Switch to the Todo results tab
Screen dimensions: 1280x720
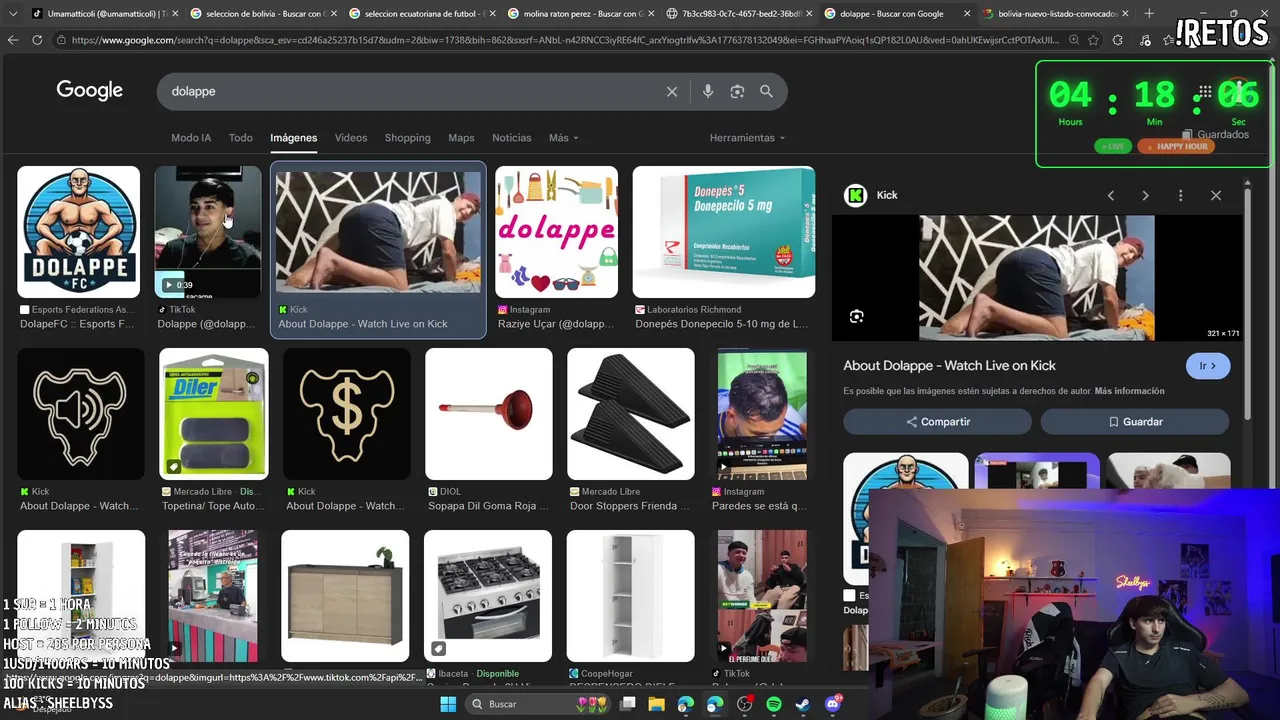(240, 138)
